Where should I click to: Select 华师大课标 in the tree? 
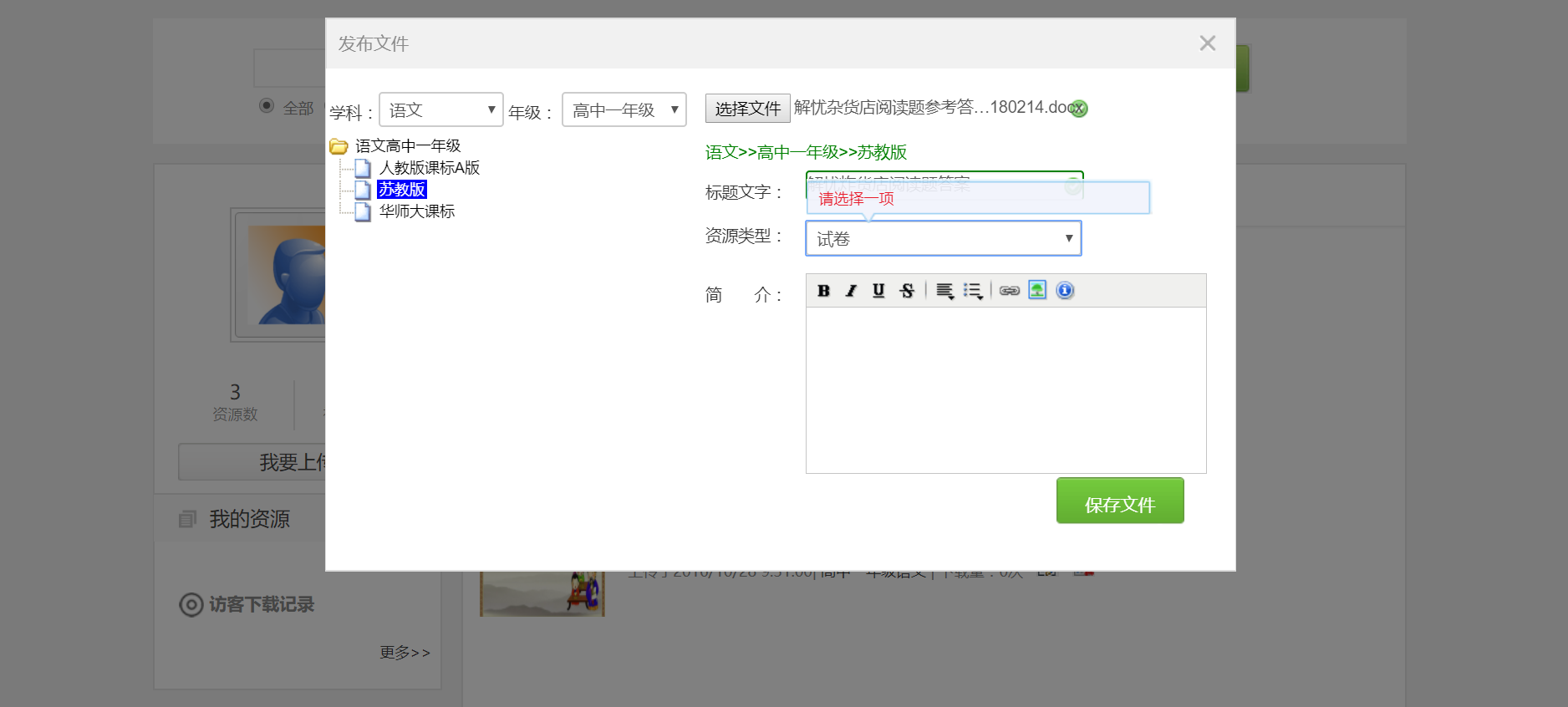tap(416, 211)
